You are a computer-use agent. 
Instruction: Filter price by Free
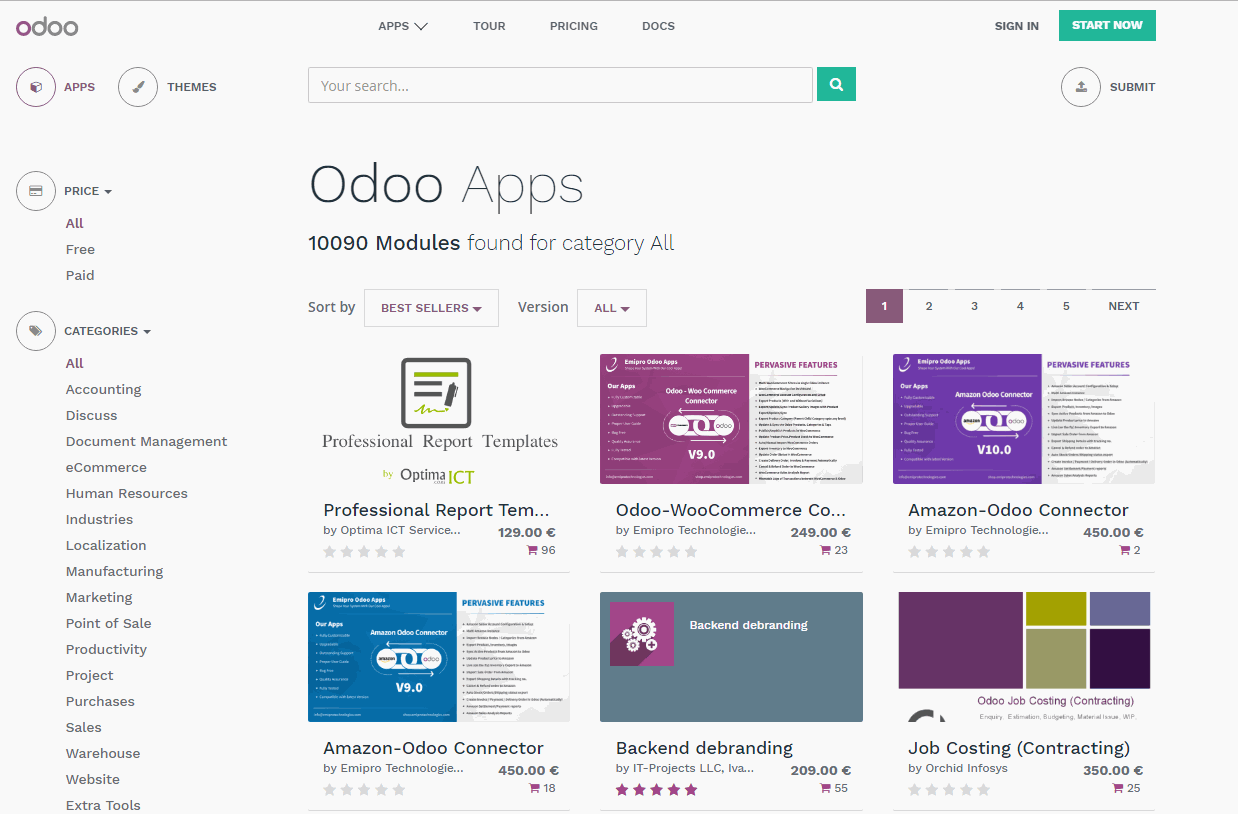pos(80,249)
